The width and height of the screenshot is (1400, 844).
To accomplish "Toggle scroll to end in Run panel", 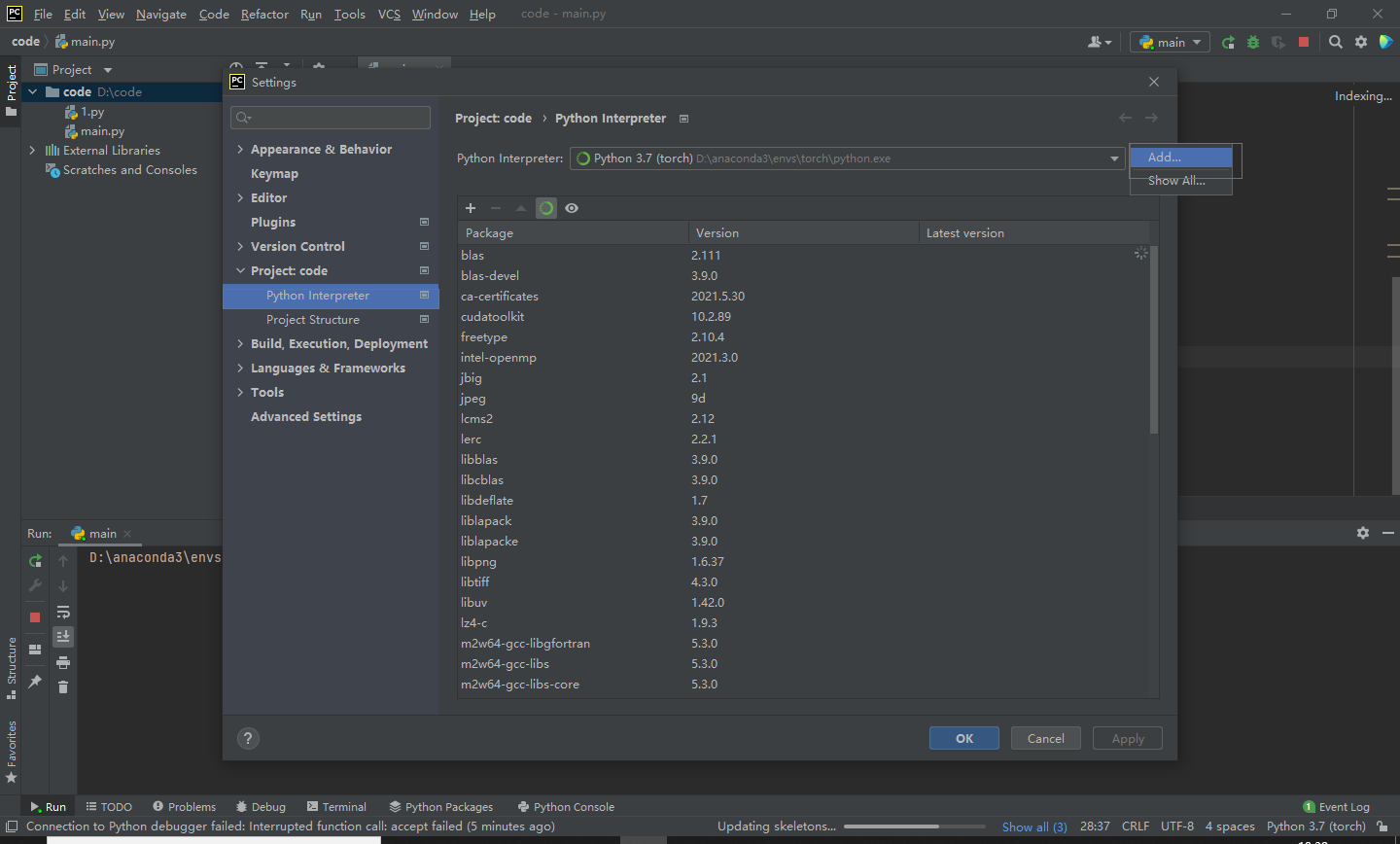I will click(63, 637).
